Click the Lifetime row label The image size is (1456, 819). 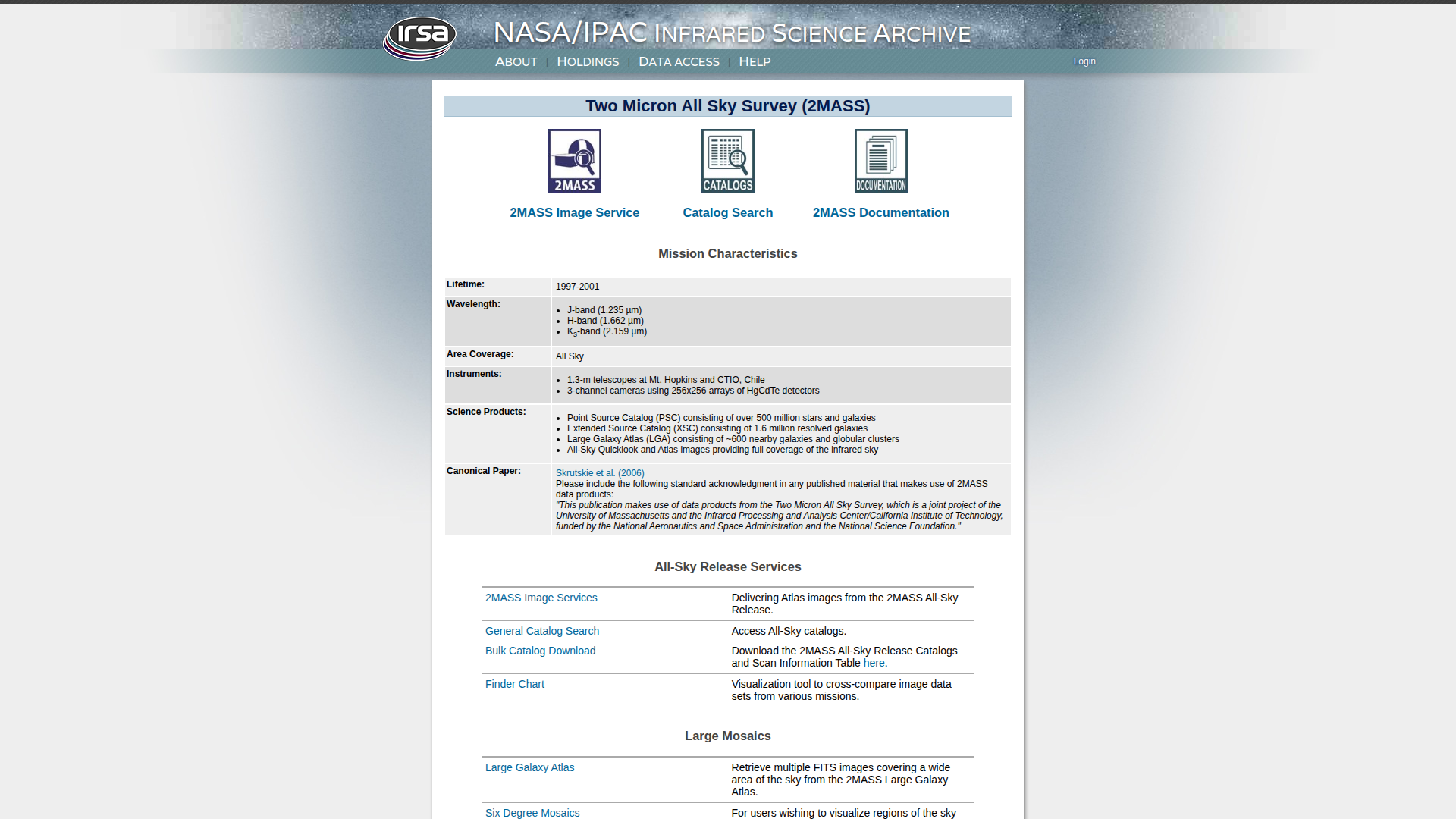click(466, 284)
